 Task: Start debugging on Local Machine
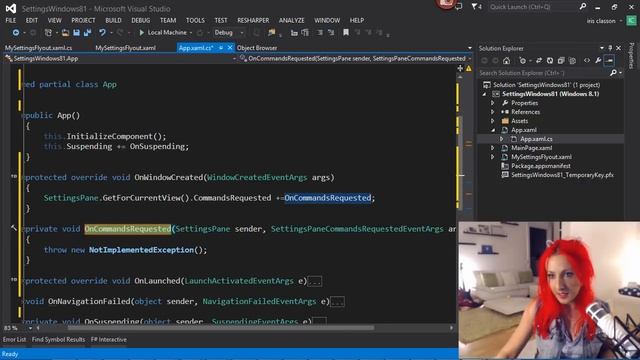(163, 32)
